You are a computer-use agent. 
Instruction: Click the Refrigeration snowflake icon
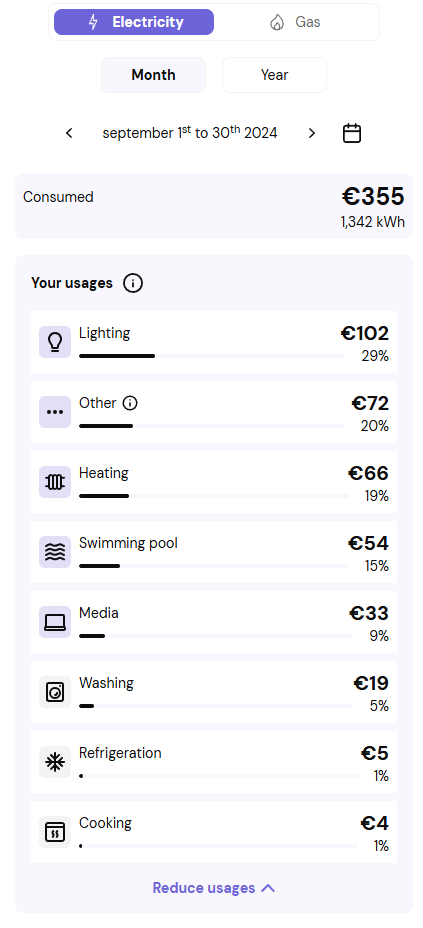55,762
